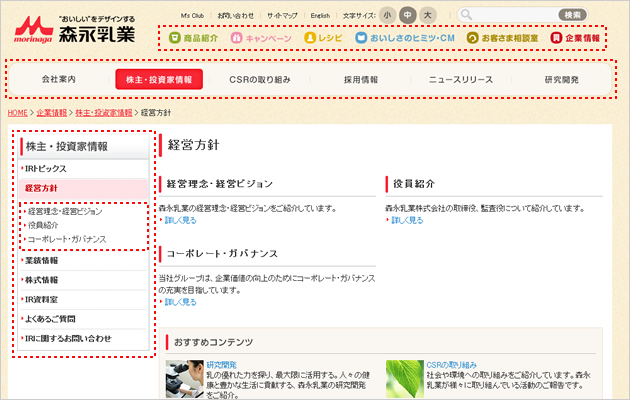
Task: Switch to the English site
Action: (320, 16)
